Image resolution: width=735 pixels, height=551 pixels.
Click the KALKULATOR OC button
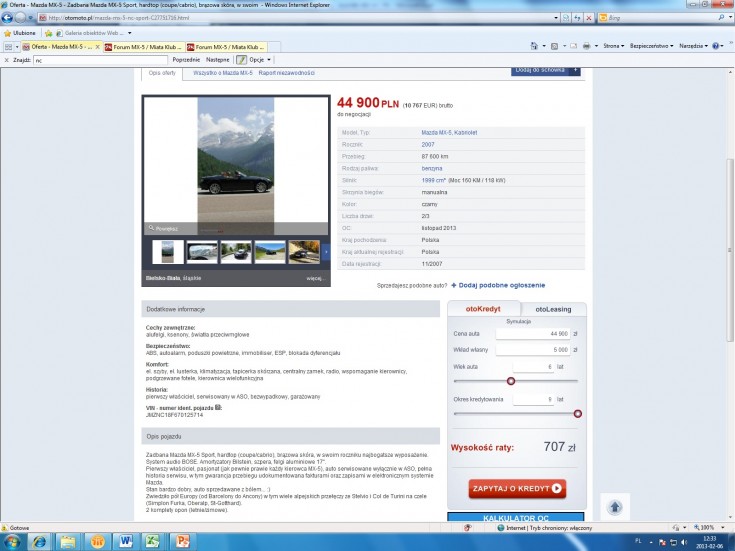pyautogui.click(x=516, y=517)
